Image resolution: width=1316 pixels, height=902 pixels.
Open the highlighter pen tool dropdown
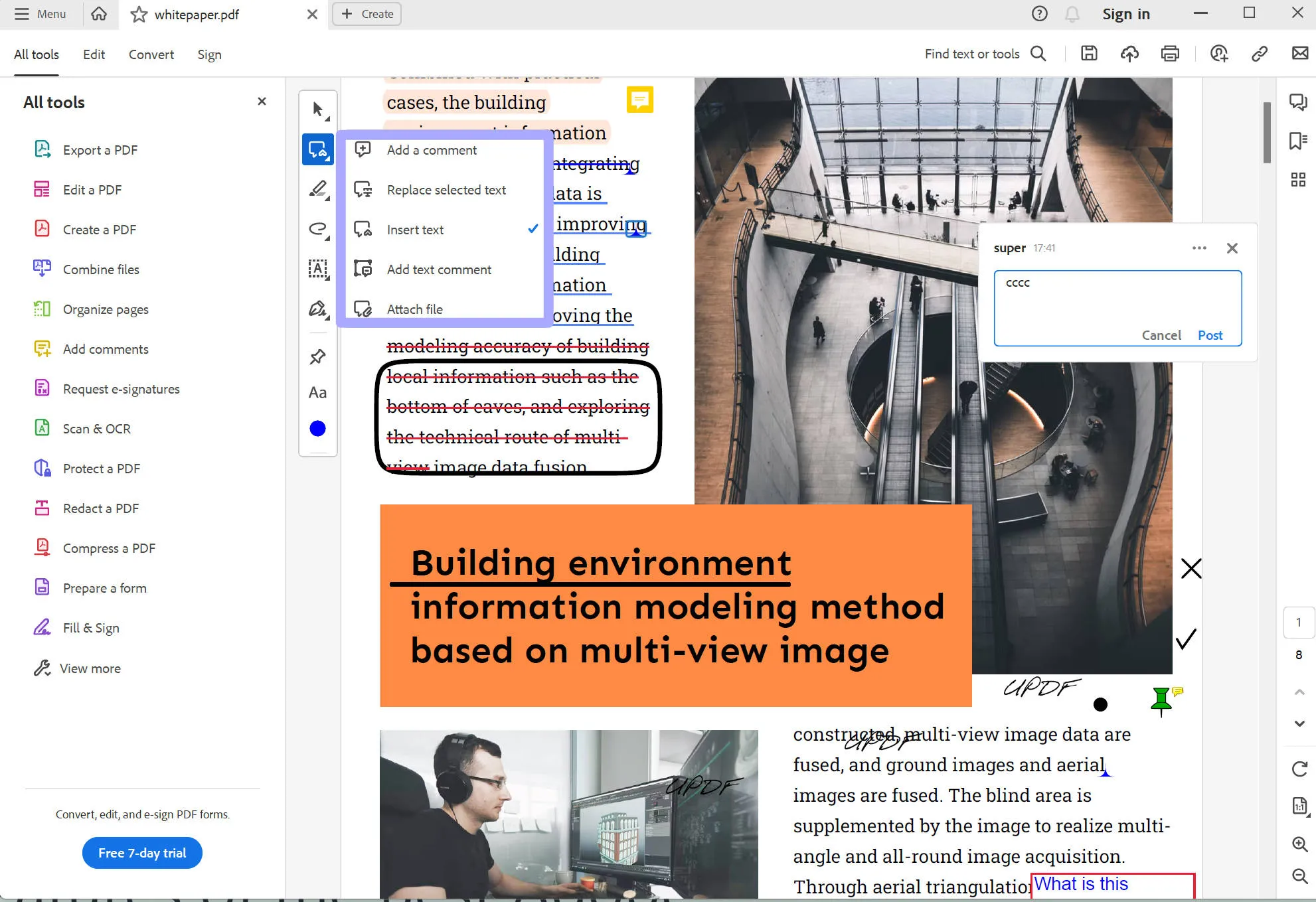(318, 190)
